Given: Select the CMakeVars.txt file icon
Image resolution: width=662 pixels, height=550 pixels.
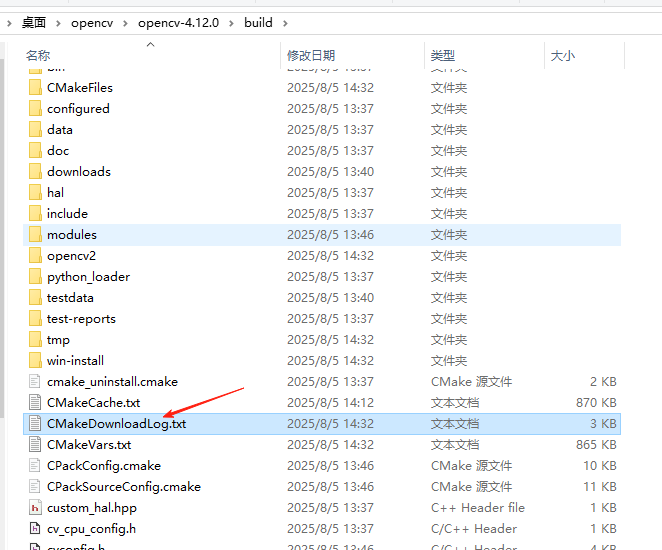Looking at the screenshot, I should click(x=35, y=444).
